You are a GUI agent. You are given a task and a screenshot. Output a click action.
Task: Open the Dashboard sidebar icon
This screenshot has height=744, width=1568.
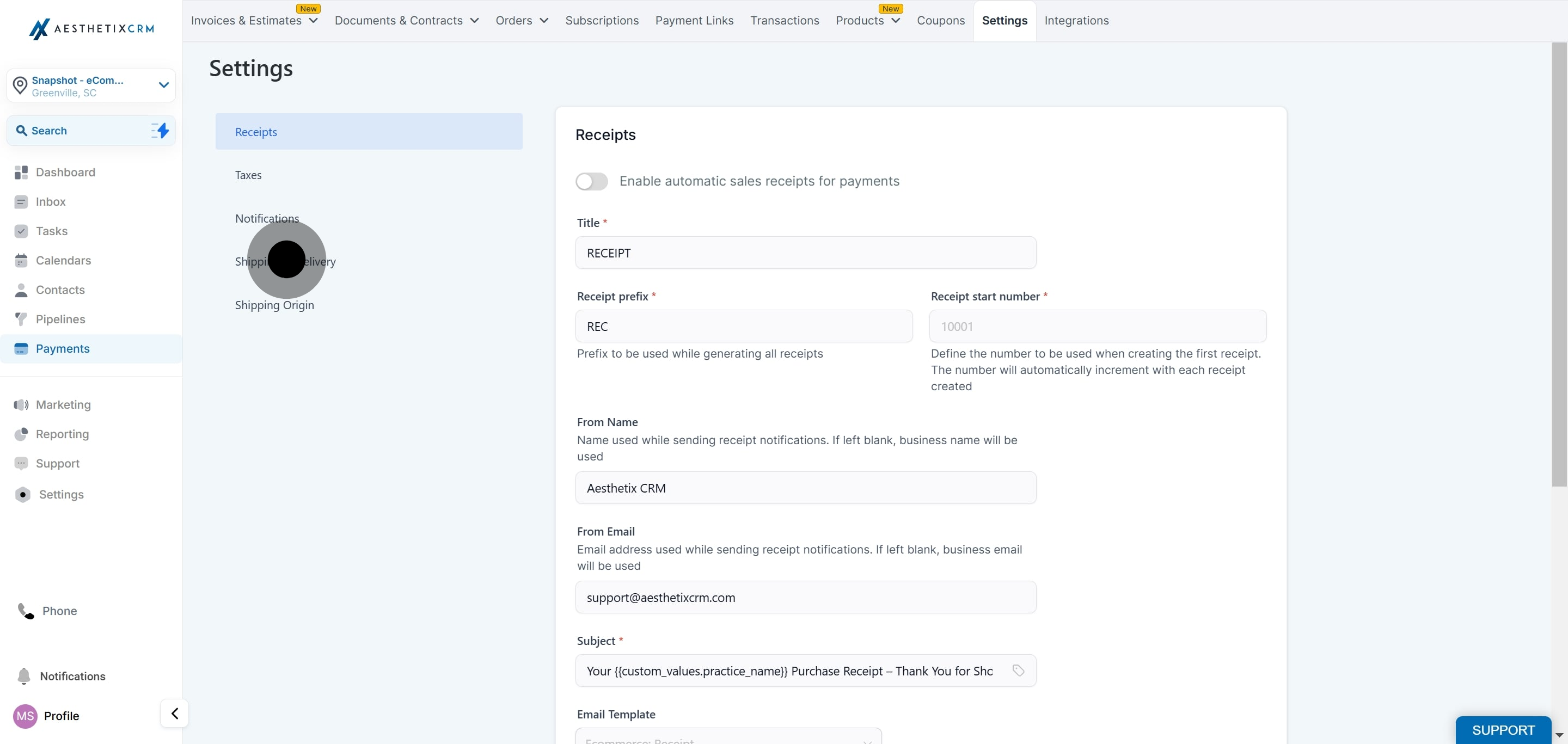[x=21, y=173]
